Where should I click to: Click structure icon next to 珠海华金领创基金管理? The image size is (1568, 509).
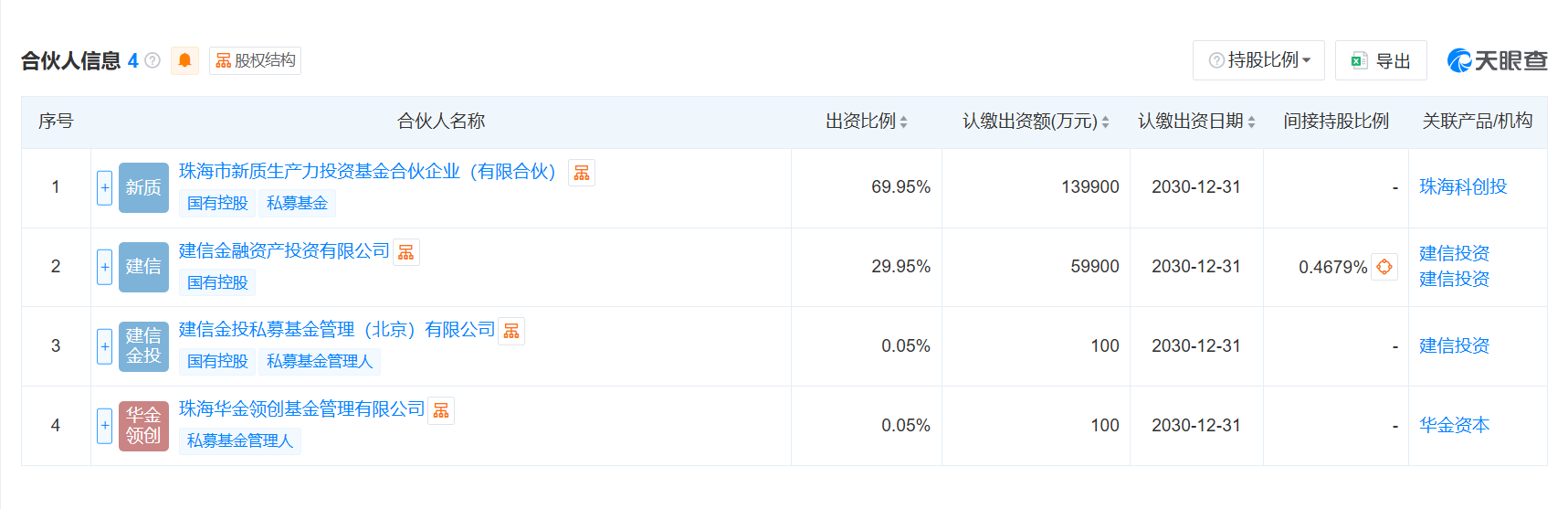point(441,410)
